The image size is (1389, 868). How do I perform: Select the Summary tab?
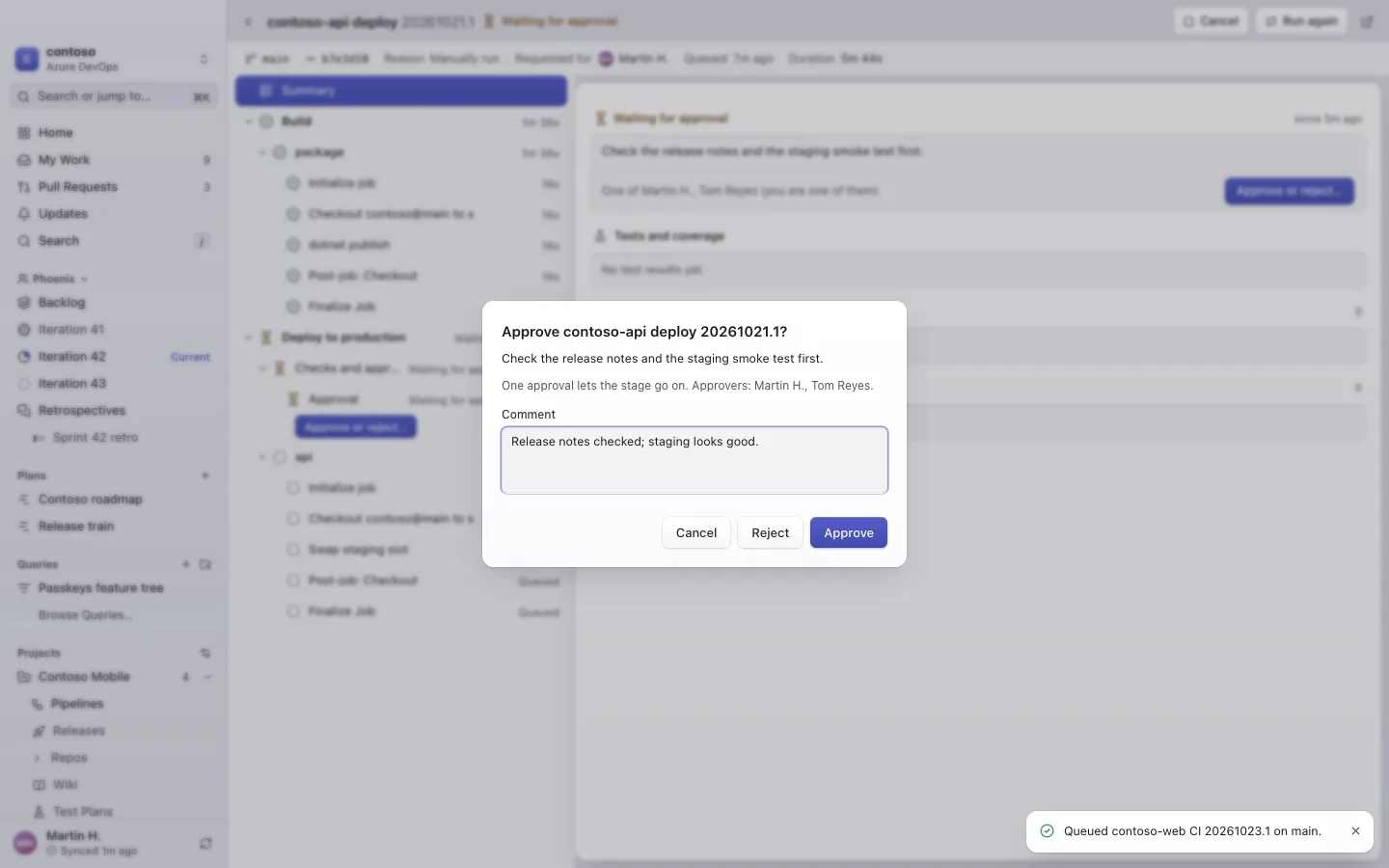pos(401,91)
